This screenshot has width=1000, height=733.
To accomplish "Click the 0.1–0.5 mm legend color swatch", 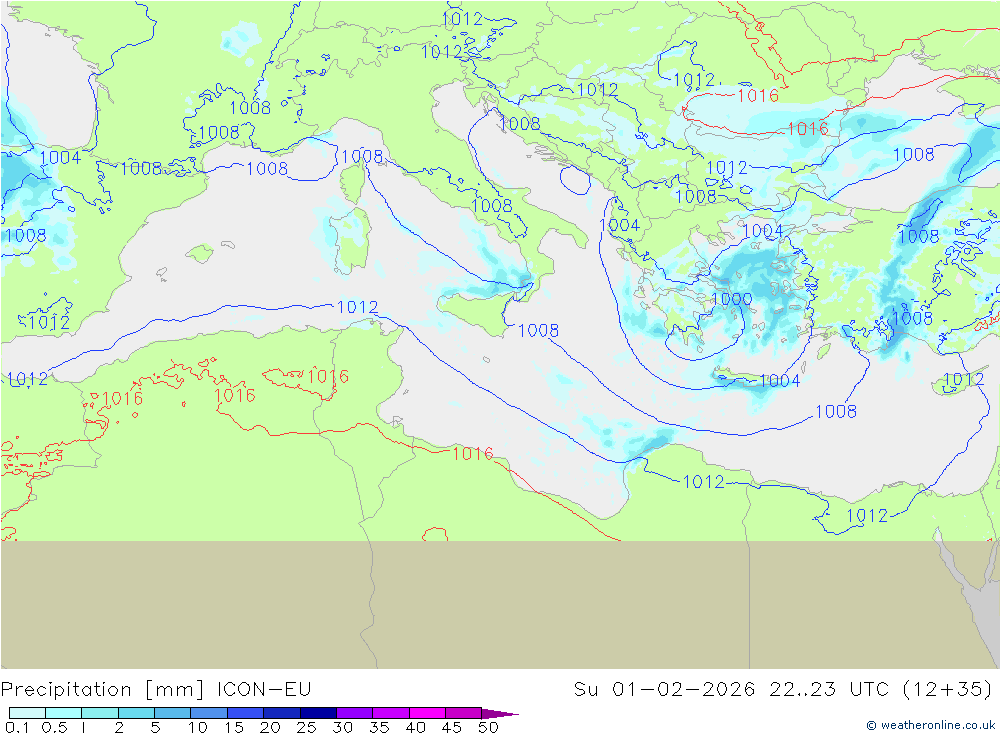I will 27,713.
